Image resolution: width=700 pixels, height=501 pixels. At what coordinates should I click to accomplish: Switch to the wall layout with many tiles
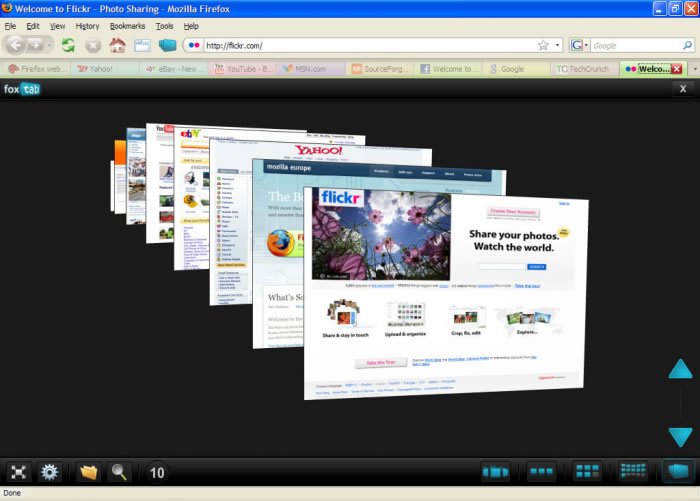633,471
